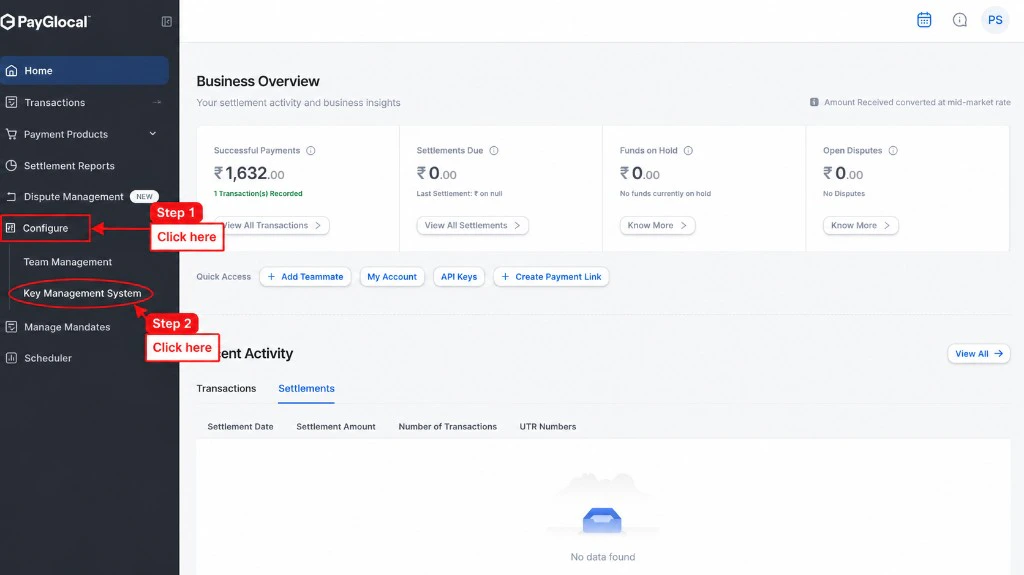Open API Keys quick access

458,277
